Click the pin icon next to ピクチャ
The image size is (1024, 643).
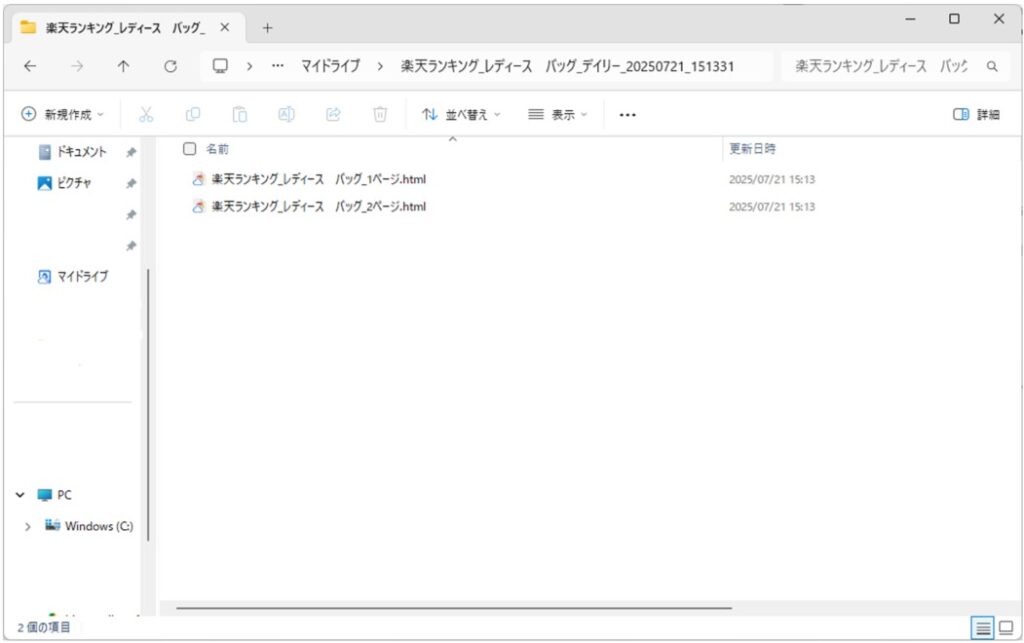tap(131, 183)
